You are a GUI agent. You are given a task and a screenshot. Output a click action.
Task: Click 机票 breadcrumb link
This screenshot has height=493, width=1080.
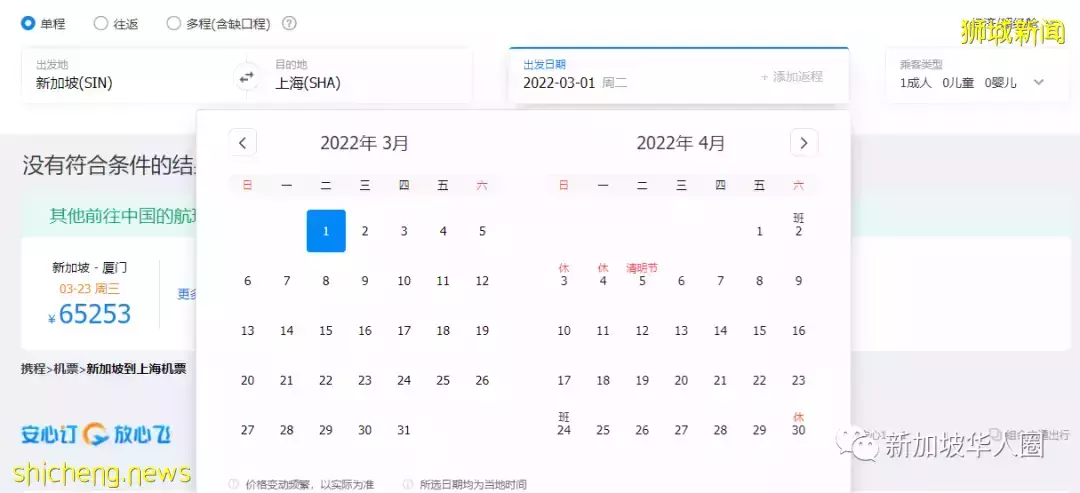[66, 368]
